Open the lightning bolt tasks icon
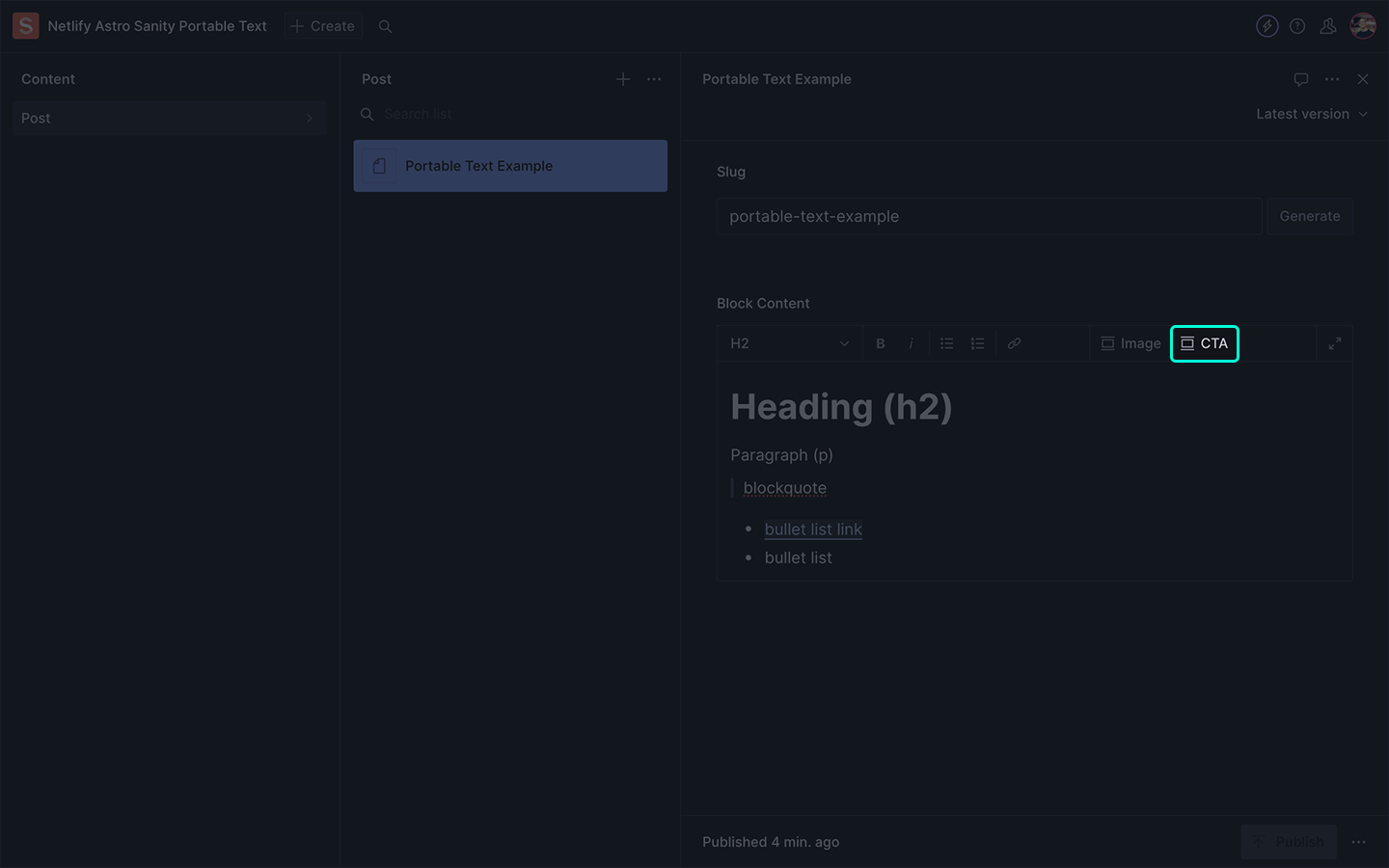 pos(1267,26)
